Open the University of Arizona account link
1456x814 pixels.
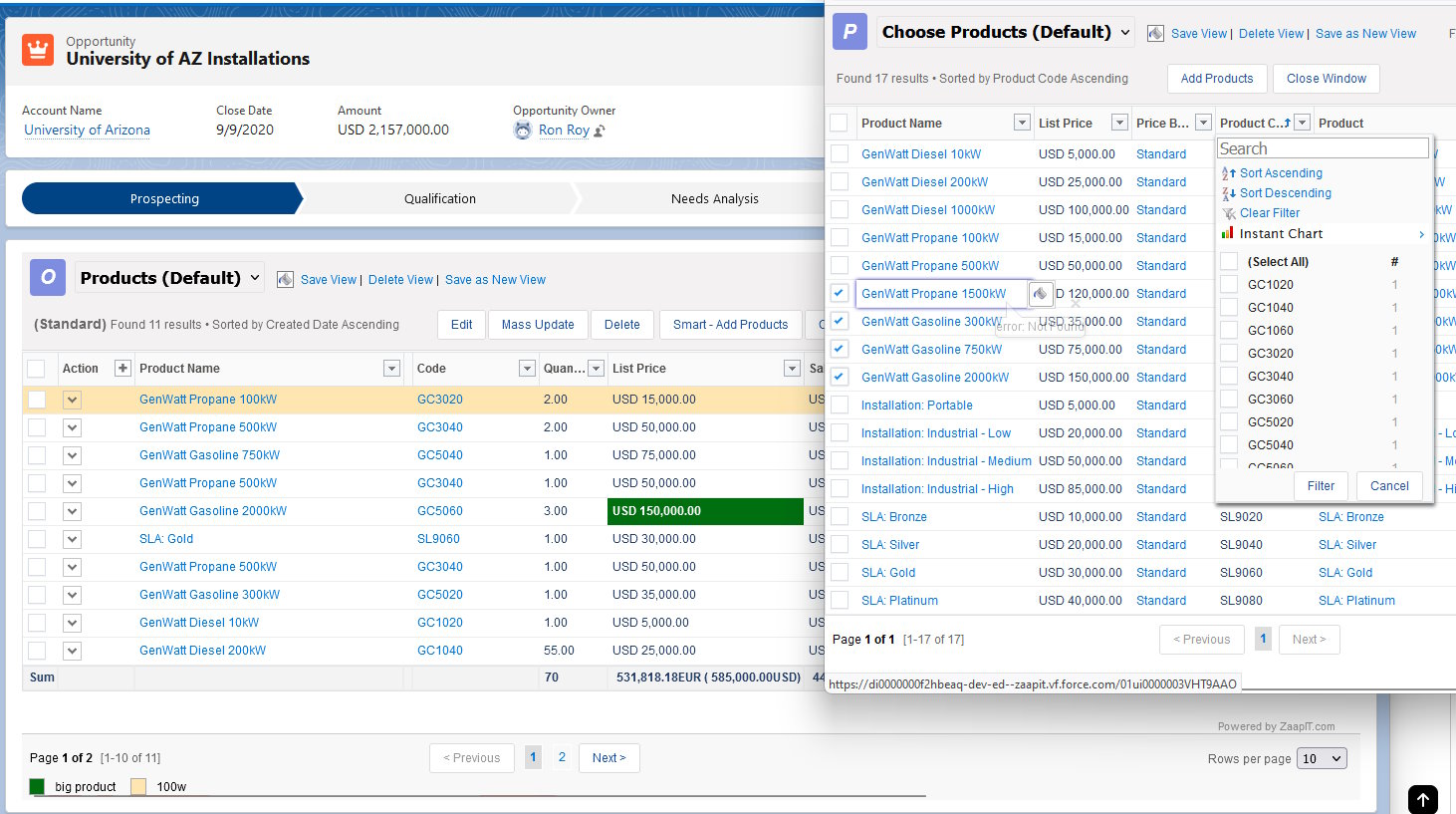87,130
